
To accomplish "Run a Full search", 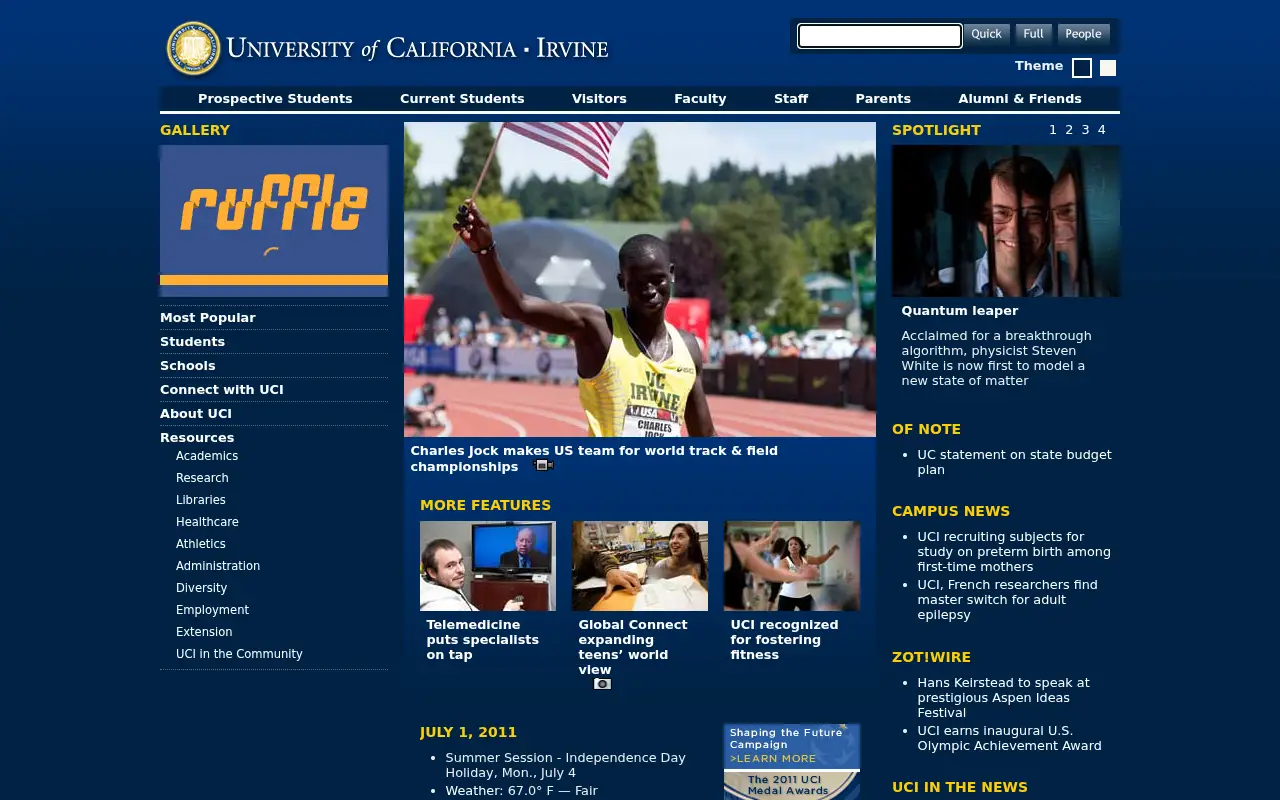I will click(x=1034, y=34).
